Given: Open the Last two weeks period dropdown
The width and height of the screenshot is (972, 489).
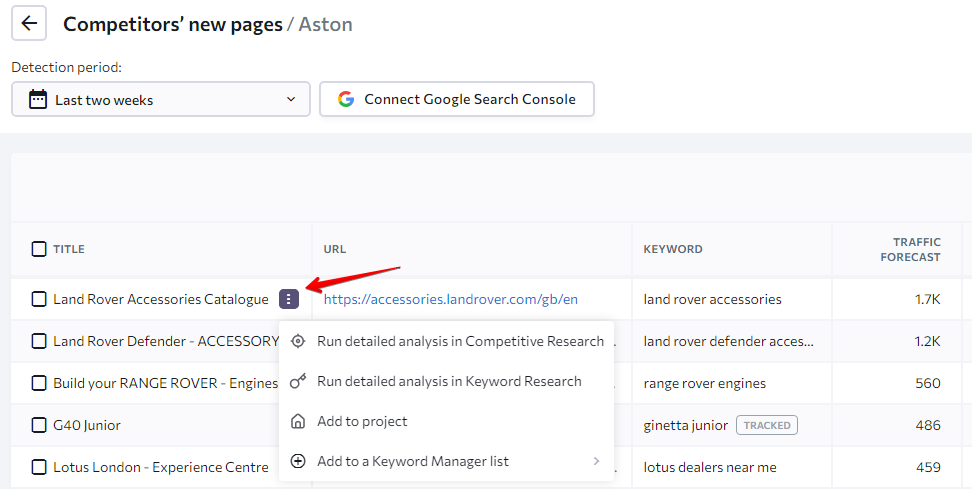Looking at the screenshot, I should coord(161,99).
